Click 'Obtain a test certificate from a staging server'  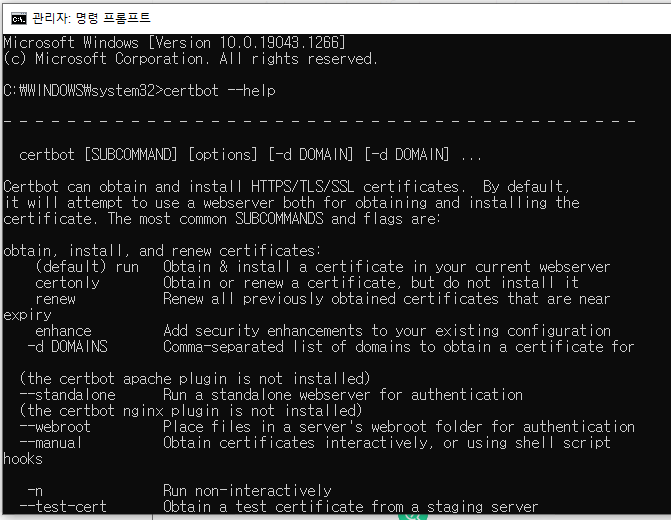pos(350,507)
